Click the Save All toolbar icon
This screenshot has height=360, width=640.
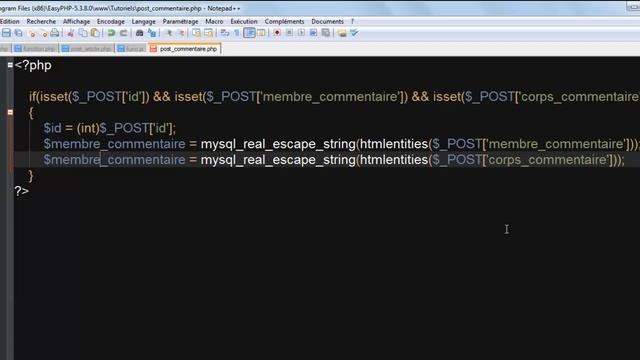[19, 33]
